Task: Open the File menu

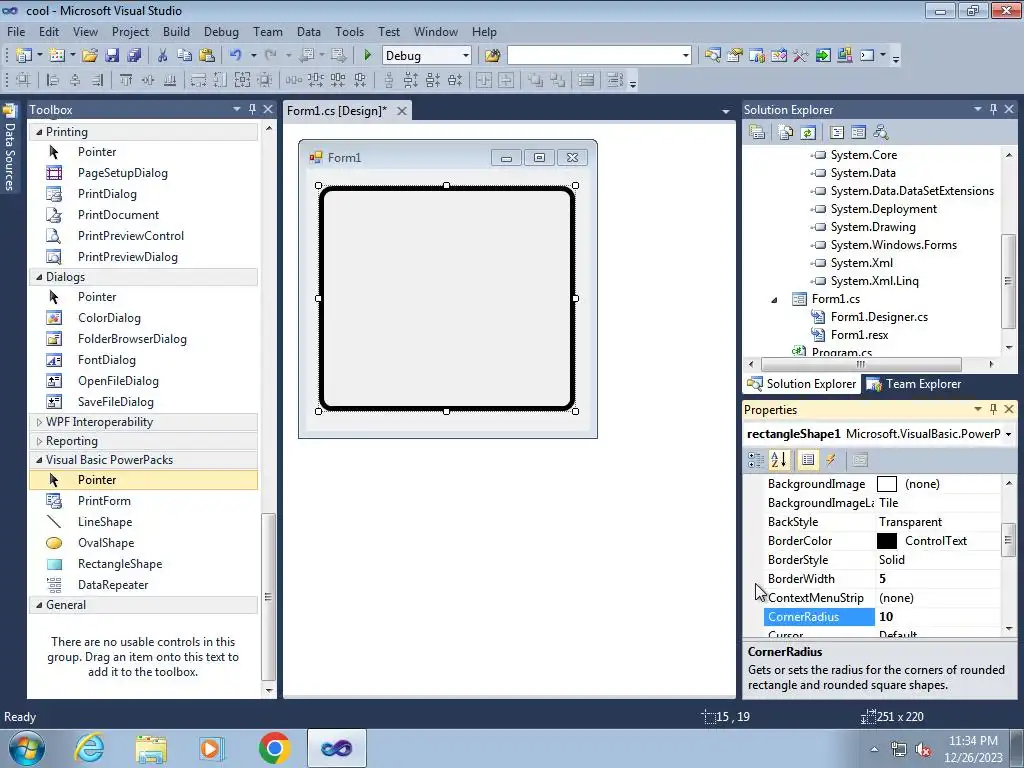Action: coord(16,31)
